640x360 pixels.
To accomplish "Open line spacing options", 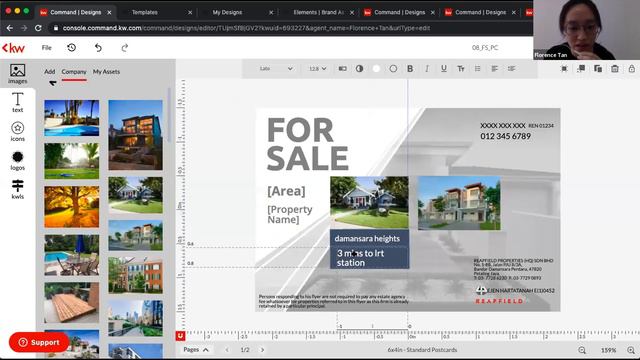I will pos(511,69).
